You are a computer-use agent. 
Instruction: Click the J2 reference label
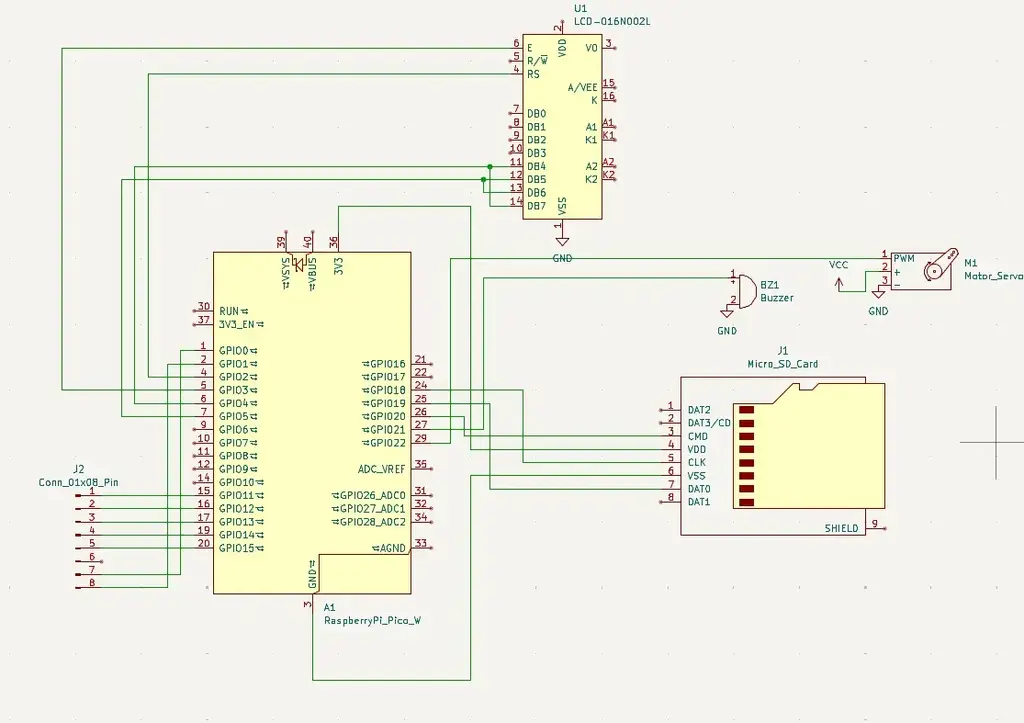click(x=78, y=469)
